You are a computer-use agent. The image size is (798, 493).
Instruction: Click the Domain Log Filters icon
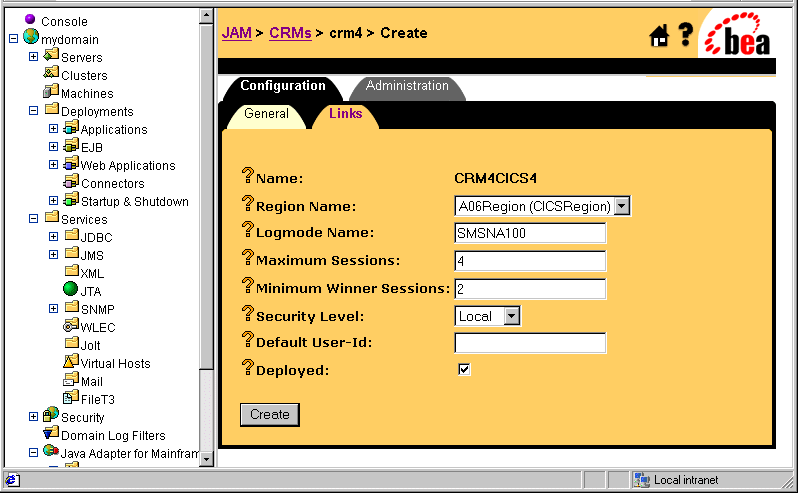pyautogui.click(x=51, y=432)
